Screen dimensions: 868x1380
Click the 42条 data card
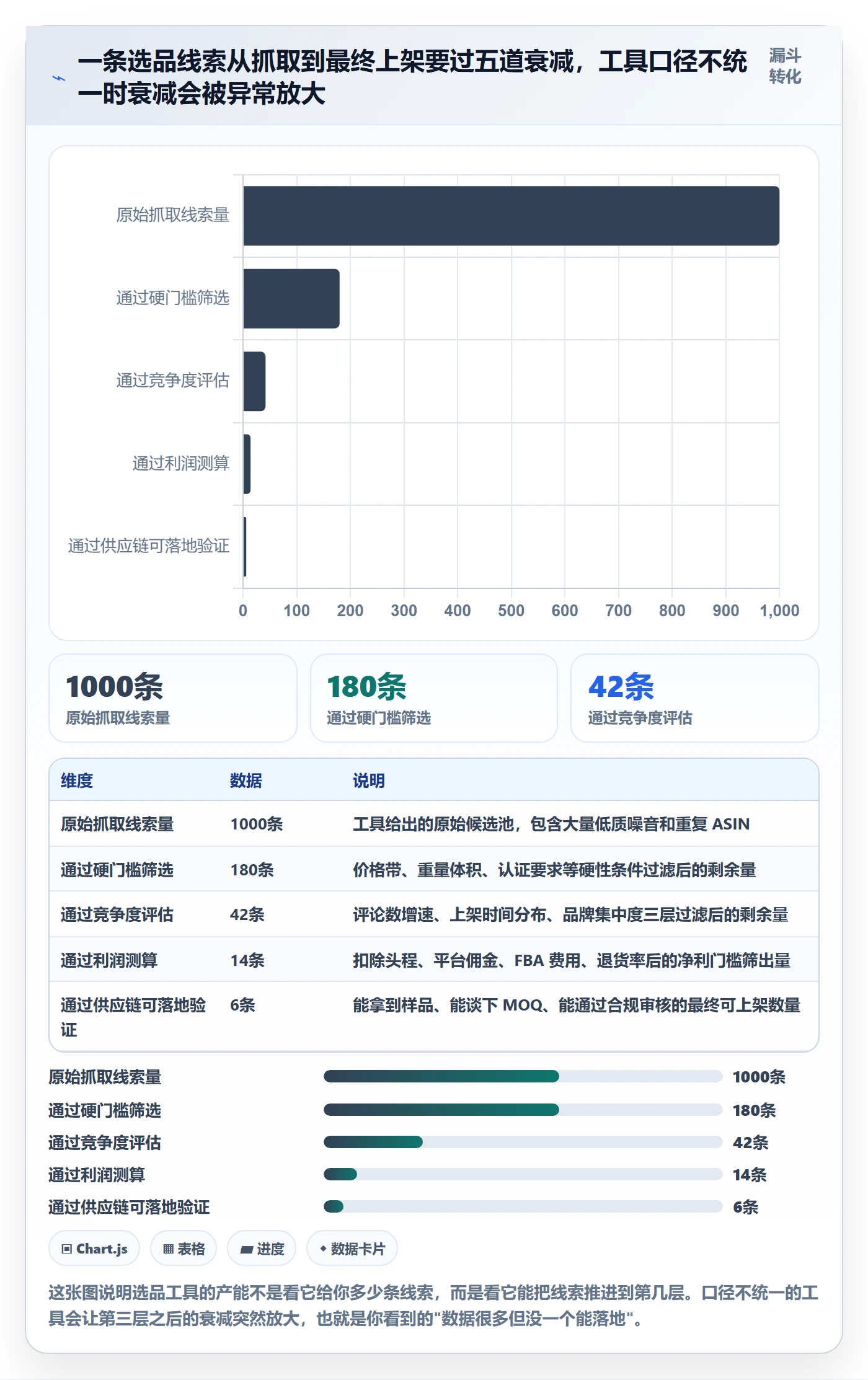point(695,698)
